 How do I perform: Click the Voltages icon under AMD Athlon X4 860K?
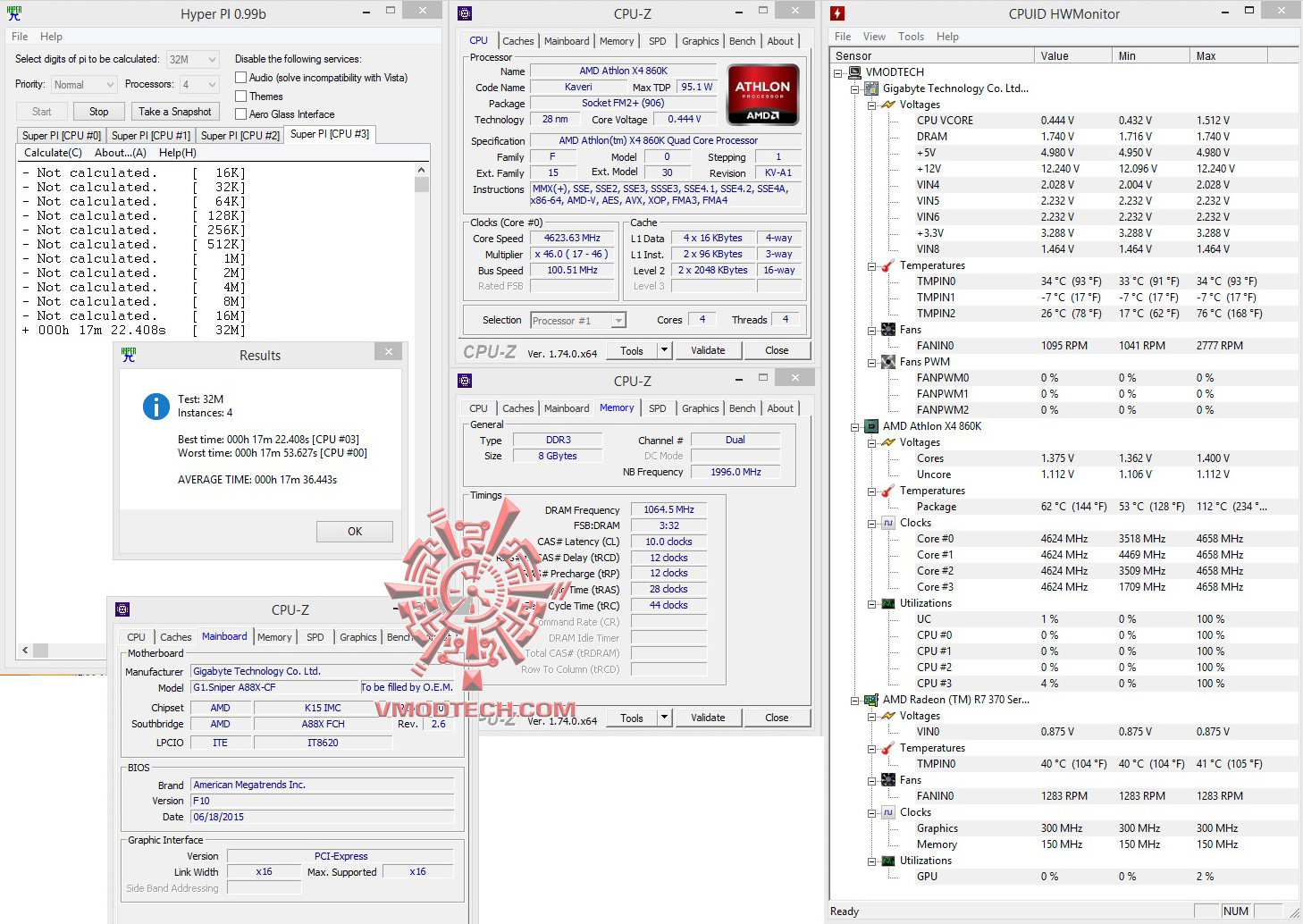(888, 442)
